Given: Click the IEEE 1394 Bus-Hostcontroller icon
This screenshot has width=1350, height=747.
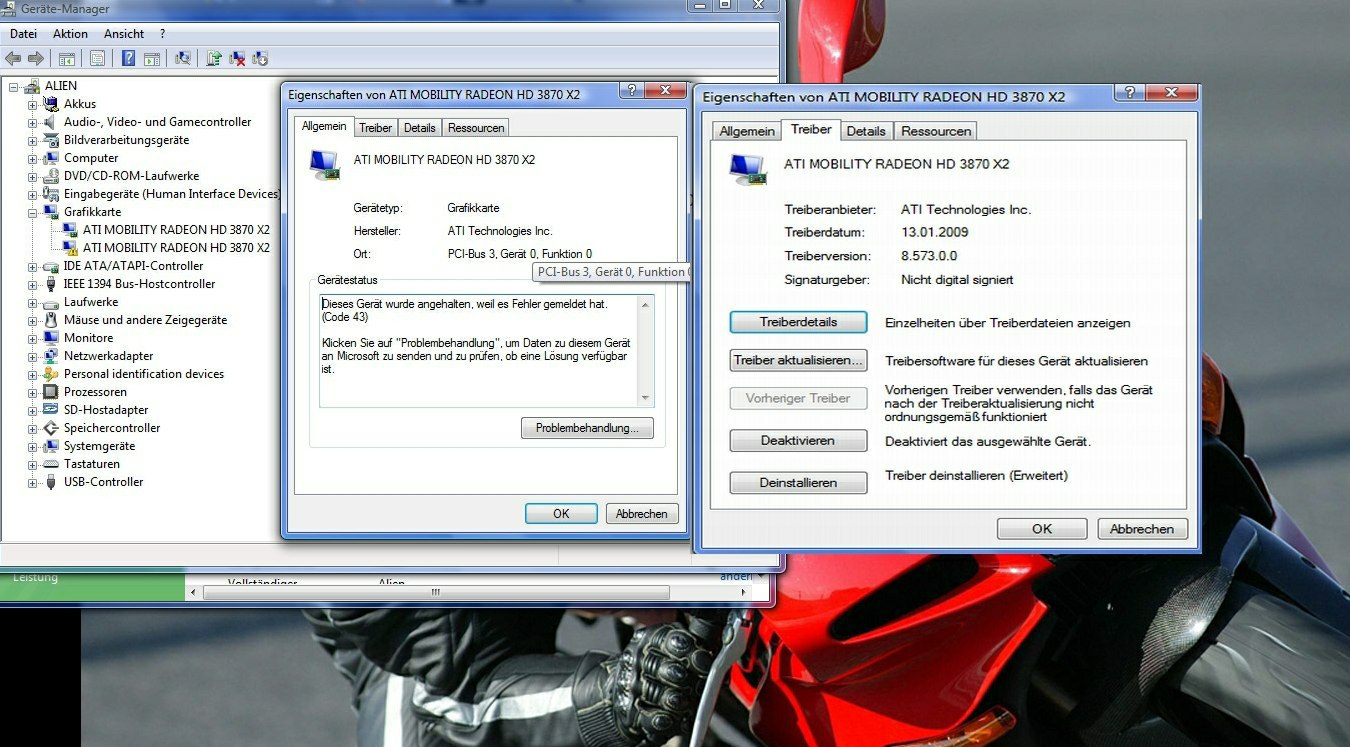Looking at the screenshot, I should tap(51, 284).
